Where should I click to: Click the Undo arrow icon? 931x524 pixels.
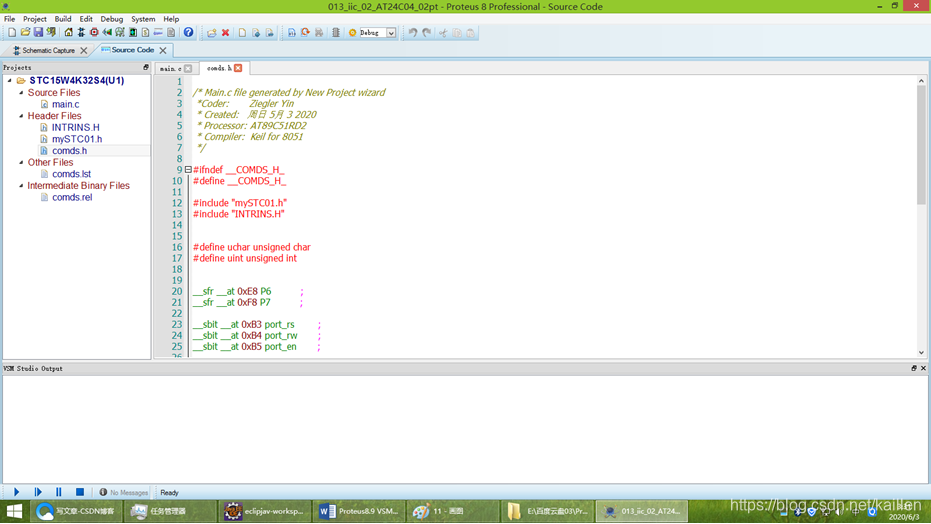point(413,33)
